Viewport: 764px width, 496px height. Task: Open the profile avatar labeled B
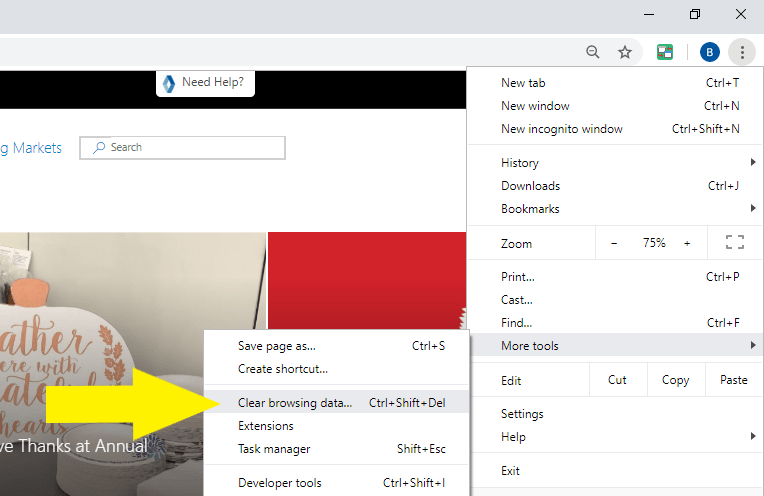coord(709,52)
